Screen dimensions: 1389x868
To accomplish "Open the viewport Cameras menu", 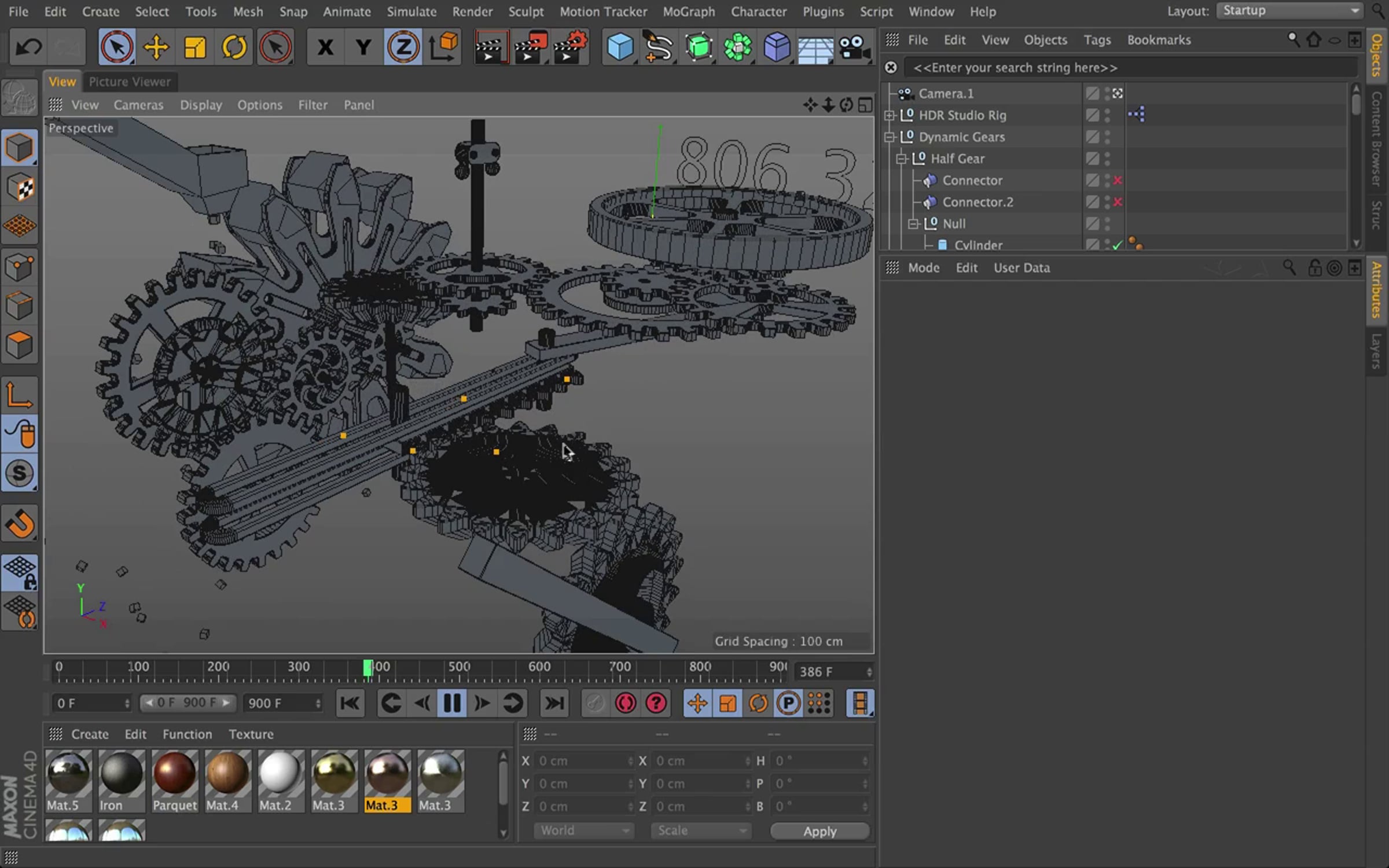I will click(138, 105).
